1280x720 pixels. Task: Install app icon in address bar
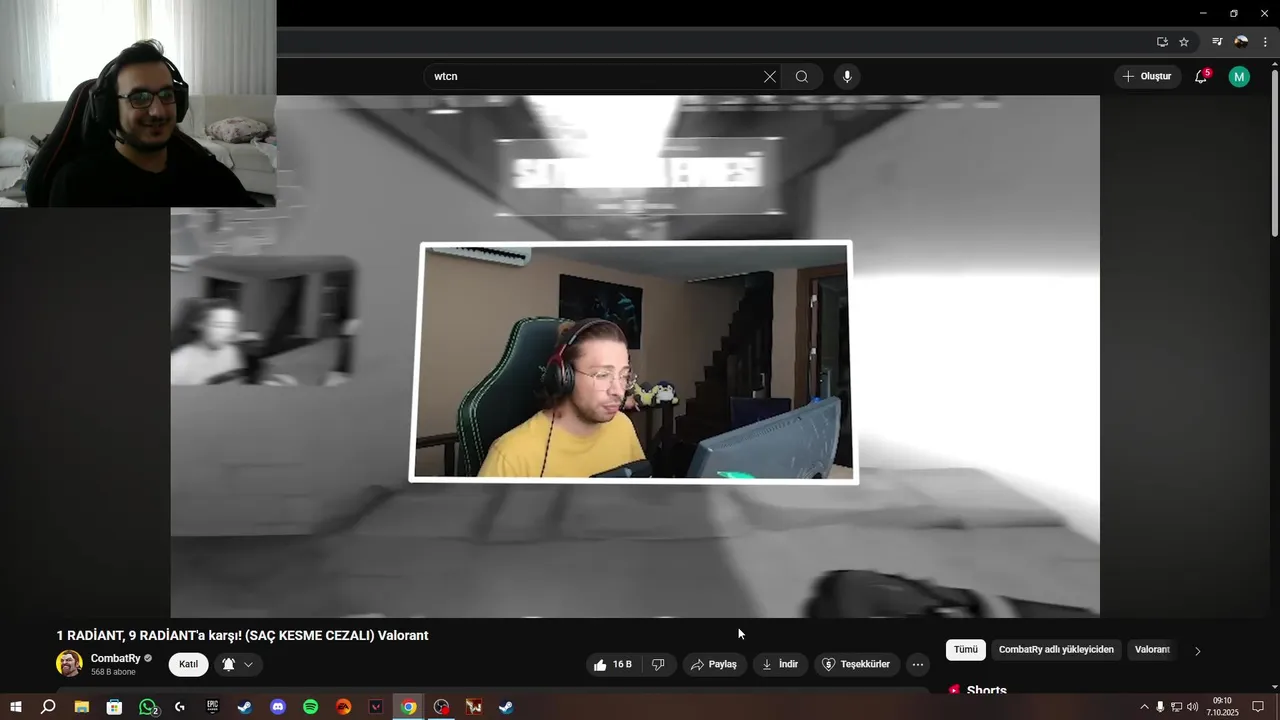(x=1162, y=42)
